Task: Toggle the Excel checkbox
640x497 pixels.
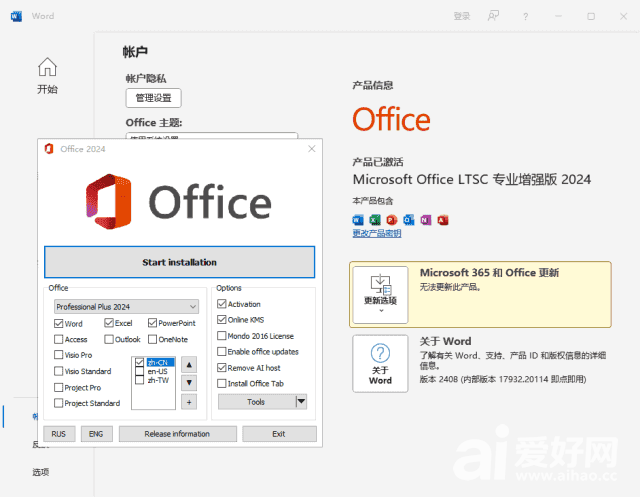Action: (109, 323)
